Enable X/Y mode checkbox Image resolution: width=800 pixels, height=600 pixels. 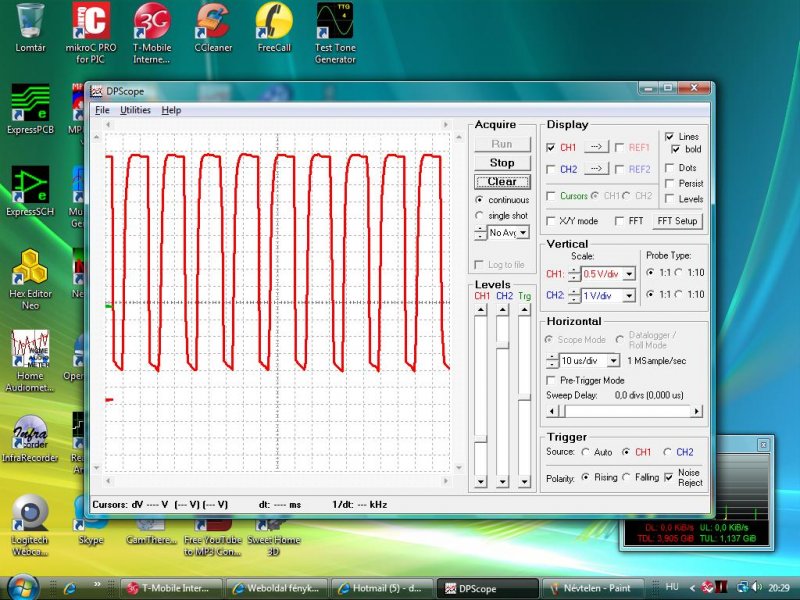pos(551,221)
